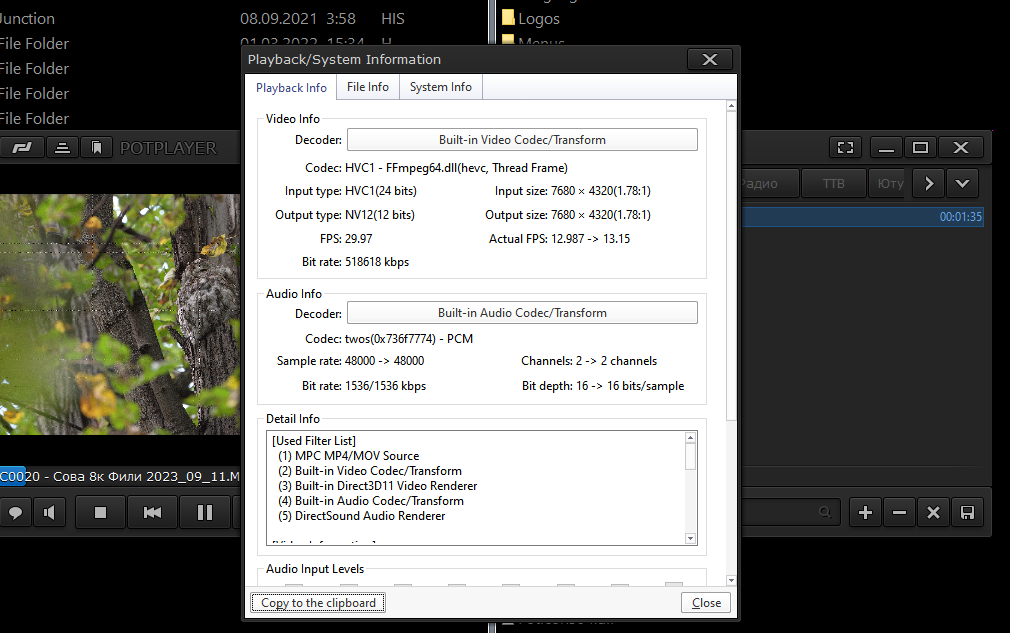Click the Built-in Video Codec/Transform decoder button
Screen dimensions: 1010x633
[522, 140]
